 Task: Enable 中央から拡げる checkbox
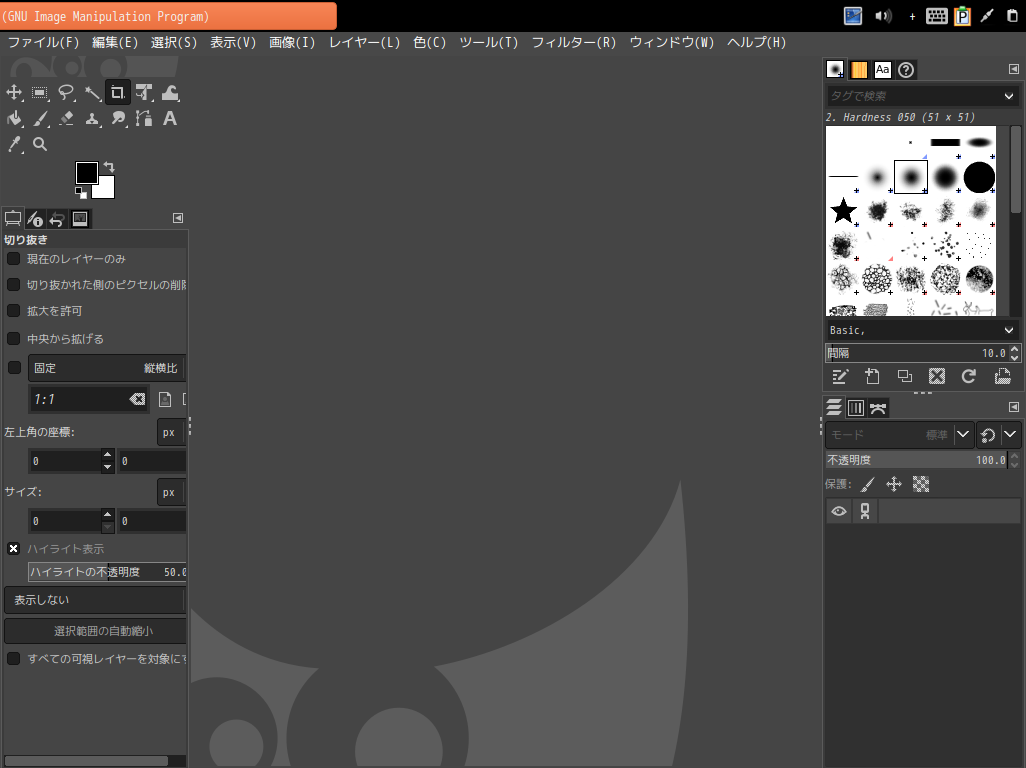click(x=13, y=339)
